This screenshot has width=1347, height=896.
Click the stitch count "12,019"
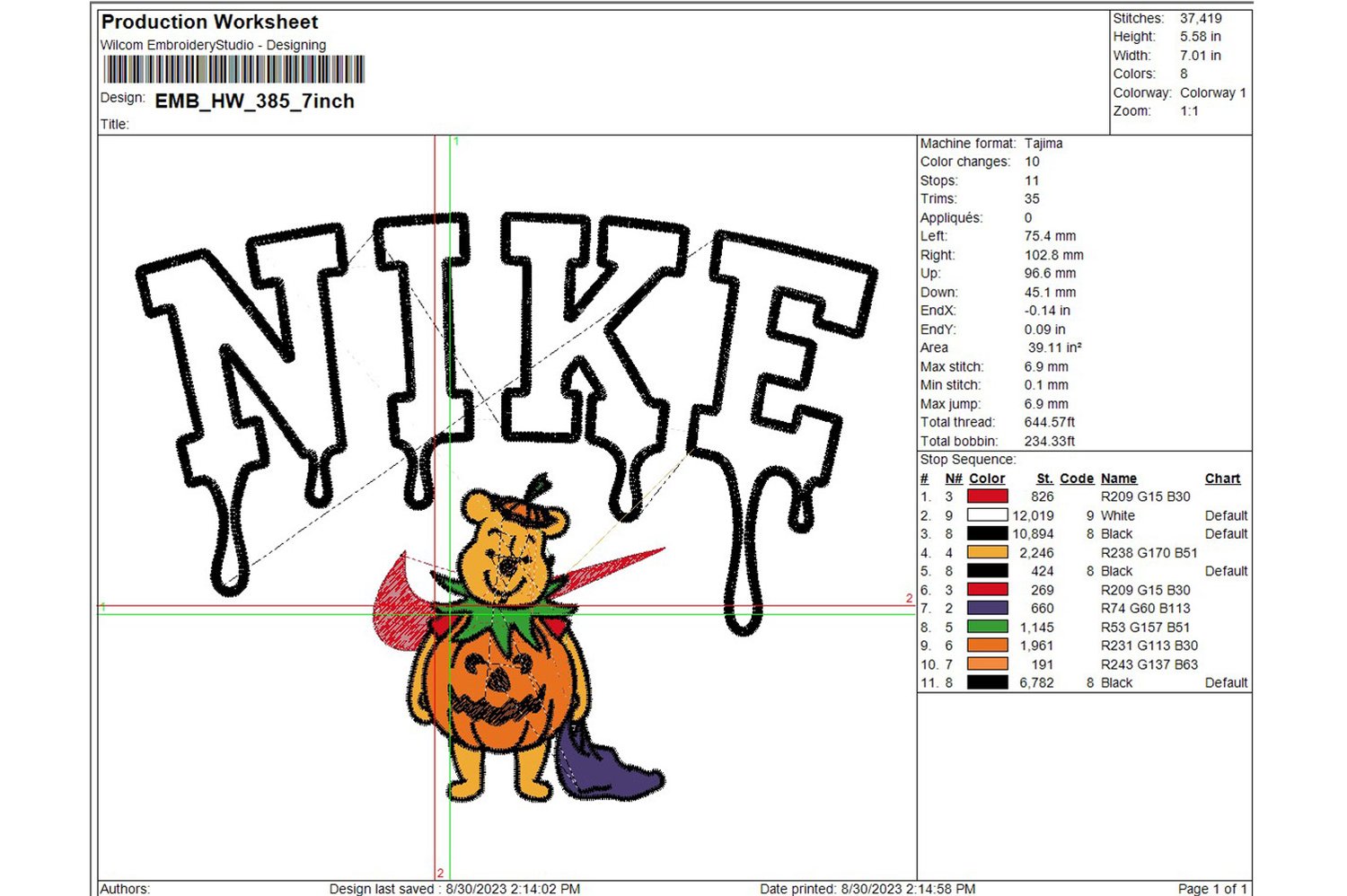click(1033, 515)
